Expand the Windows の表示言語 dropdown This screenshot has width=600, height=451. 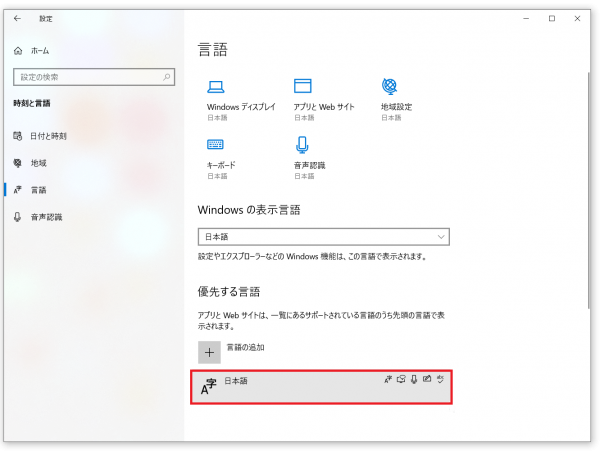324,237
